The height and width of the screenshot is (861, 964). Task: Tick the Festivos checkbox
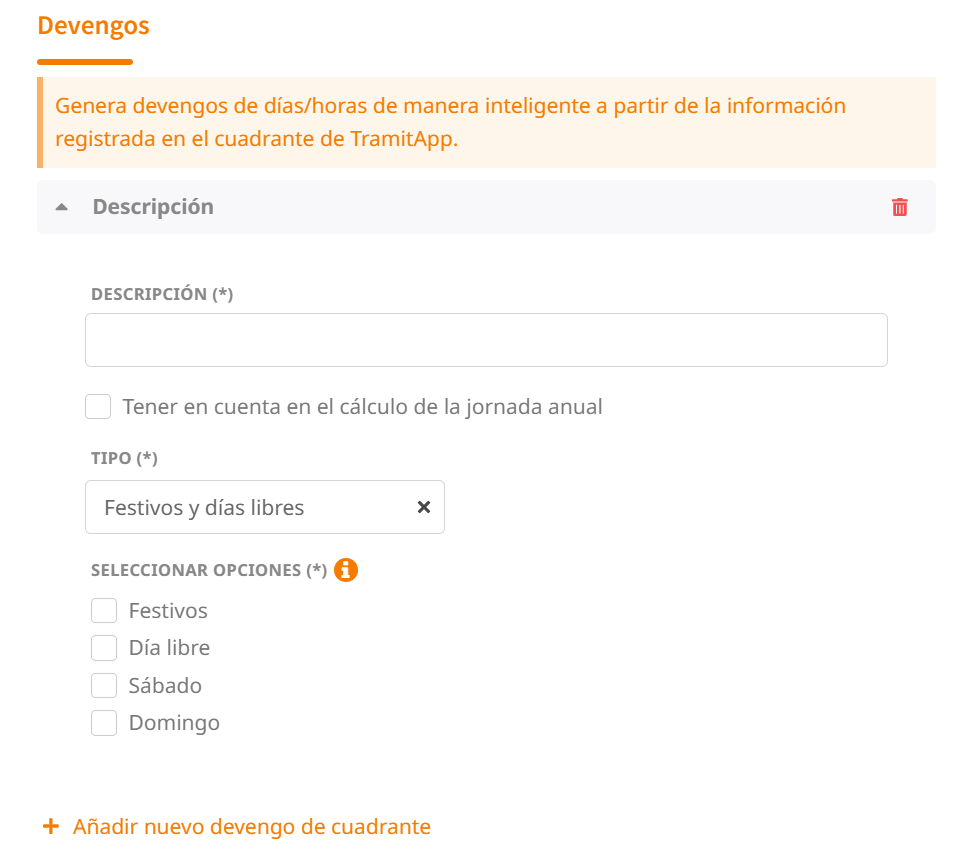104,610
